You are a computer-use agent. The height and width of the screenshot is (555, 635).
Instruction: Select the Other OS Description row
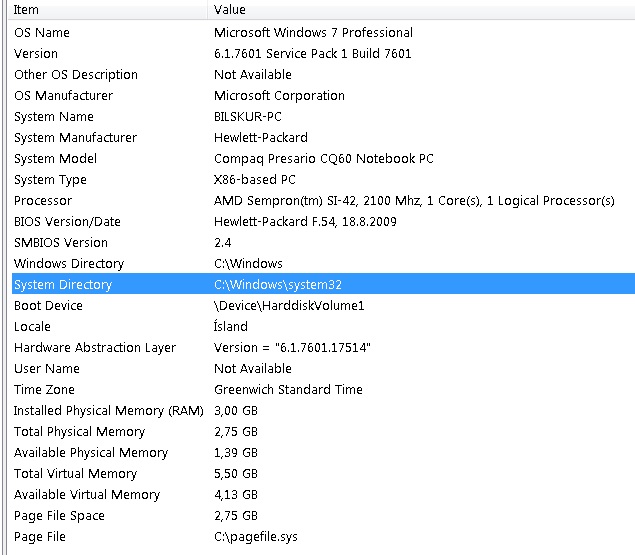[76, 75]
